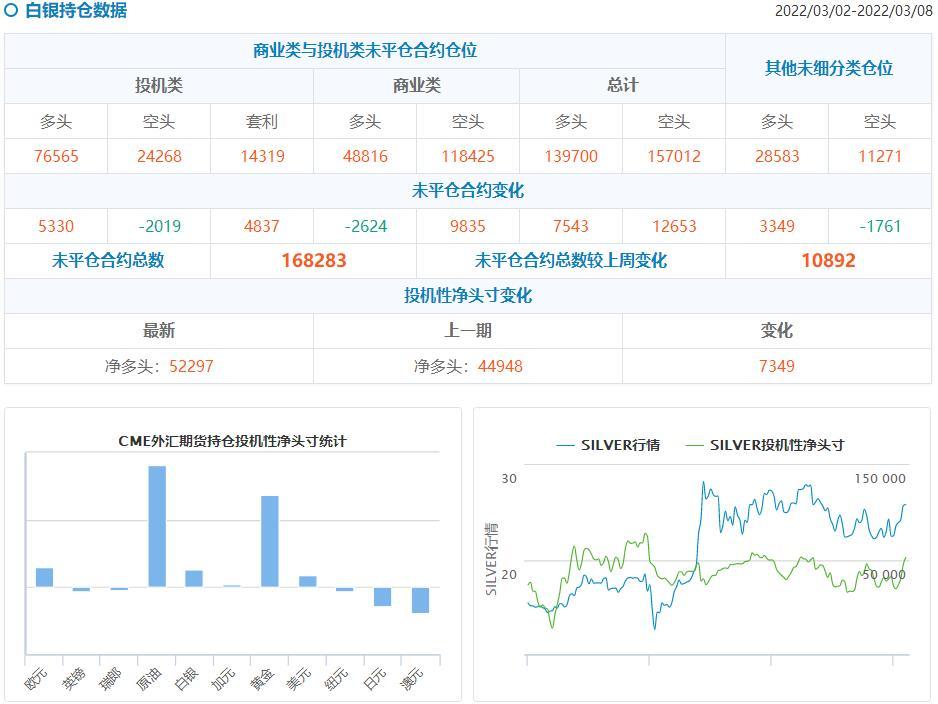Click the weekly change value 10892
The width and height of the screenshot is (938, 704).
(828, 261)
